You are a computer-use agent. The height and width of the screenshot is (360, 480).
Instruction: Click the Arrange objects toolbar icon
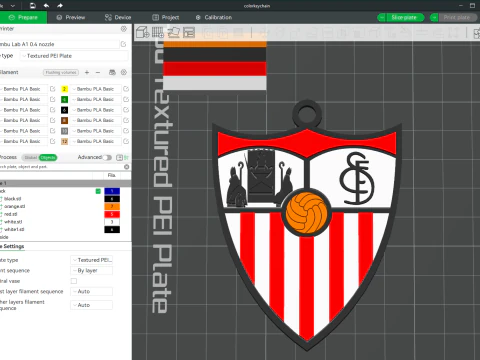(x=189, y=32)
